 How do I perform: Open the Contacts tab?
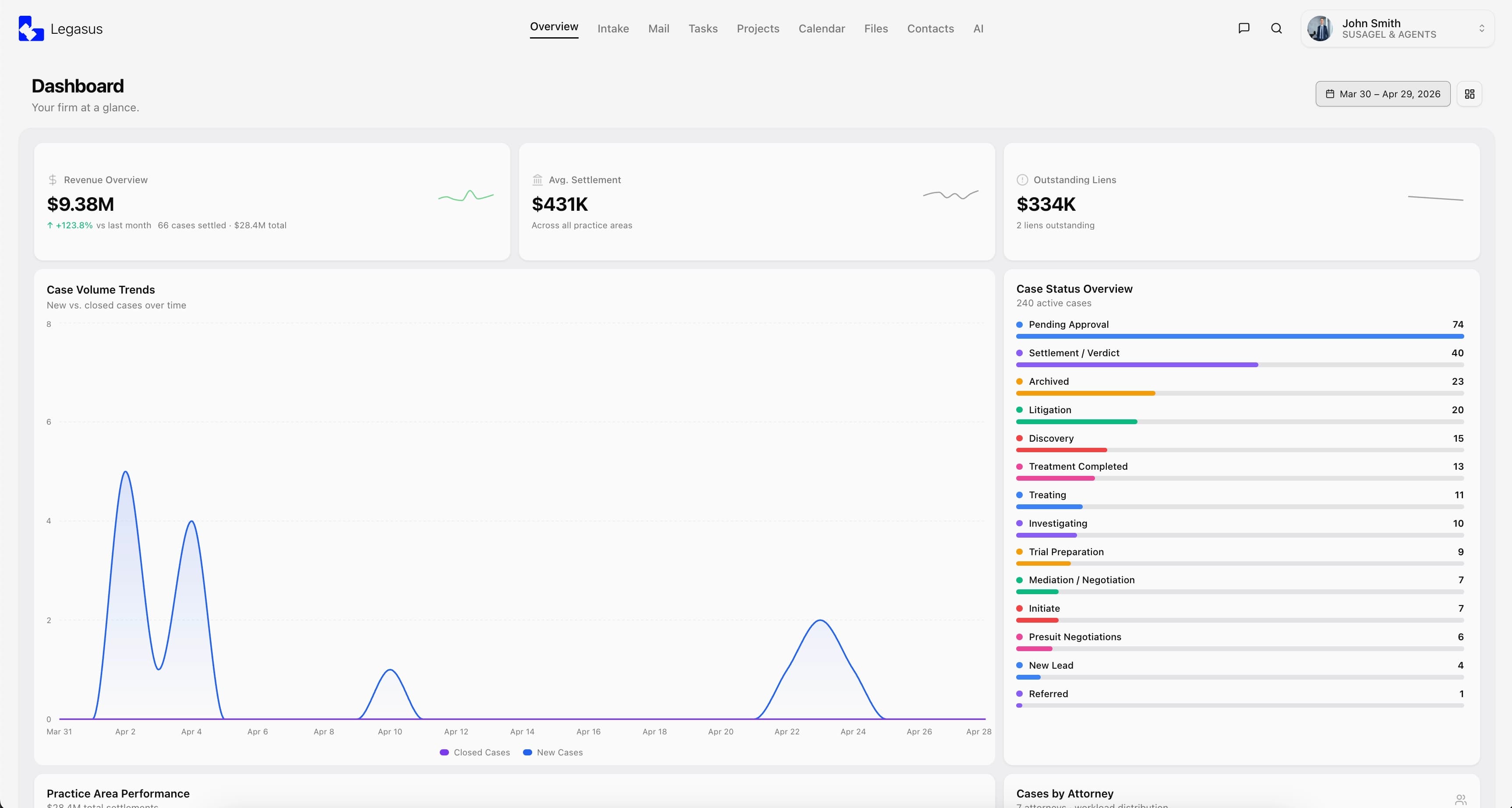pyautogui.click(x=930, y=28)
